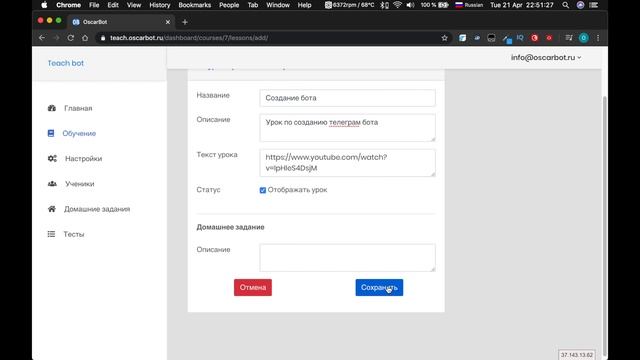The image size is (640, 360).
Task: Click the lesson Описание textarea
Action: point(347,128)
